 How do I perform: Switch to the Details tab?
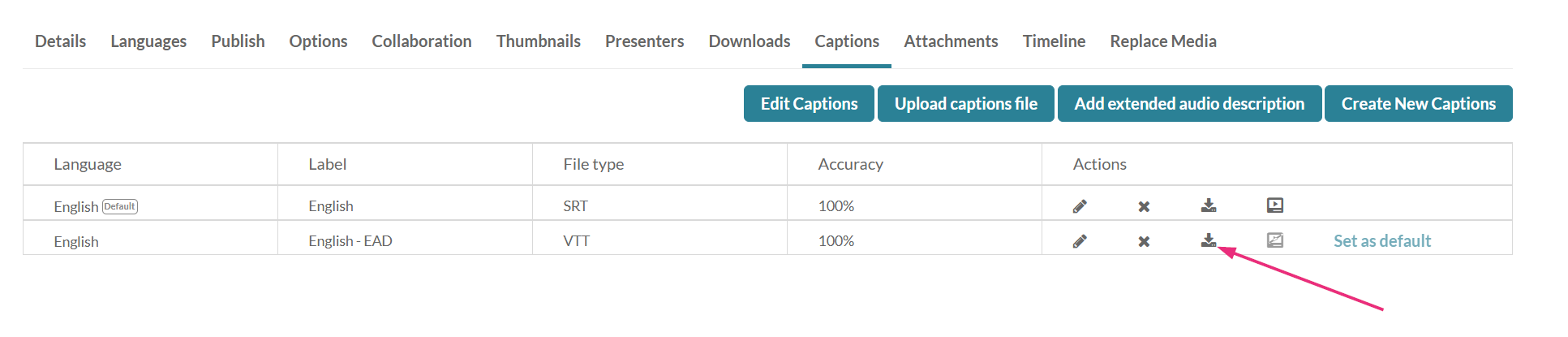[60, 41]
